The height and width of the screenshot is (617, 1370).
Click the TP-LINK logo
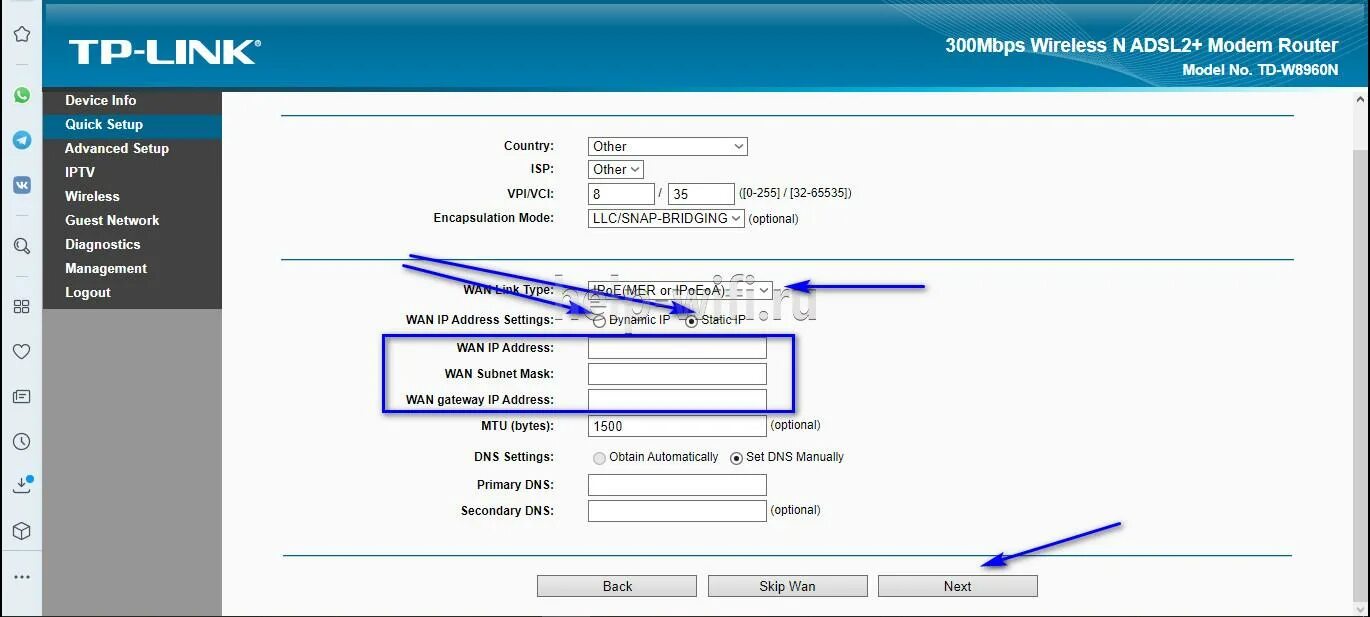(164, 52)
